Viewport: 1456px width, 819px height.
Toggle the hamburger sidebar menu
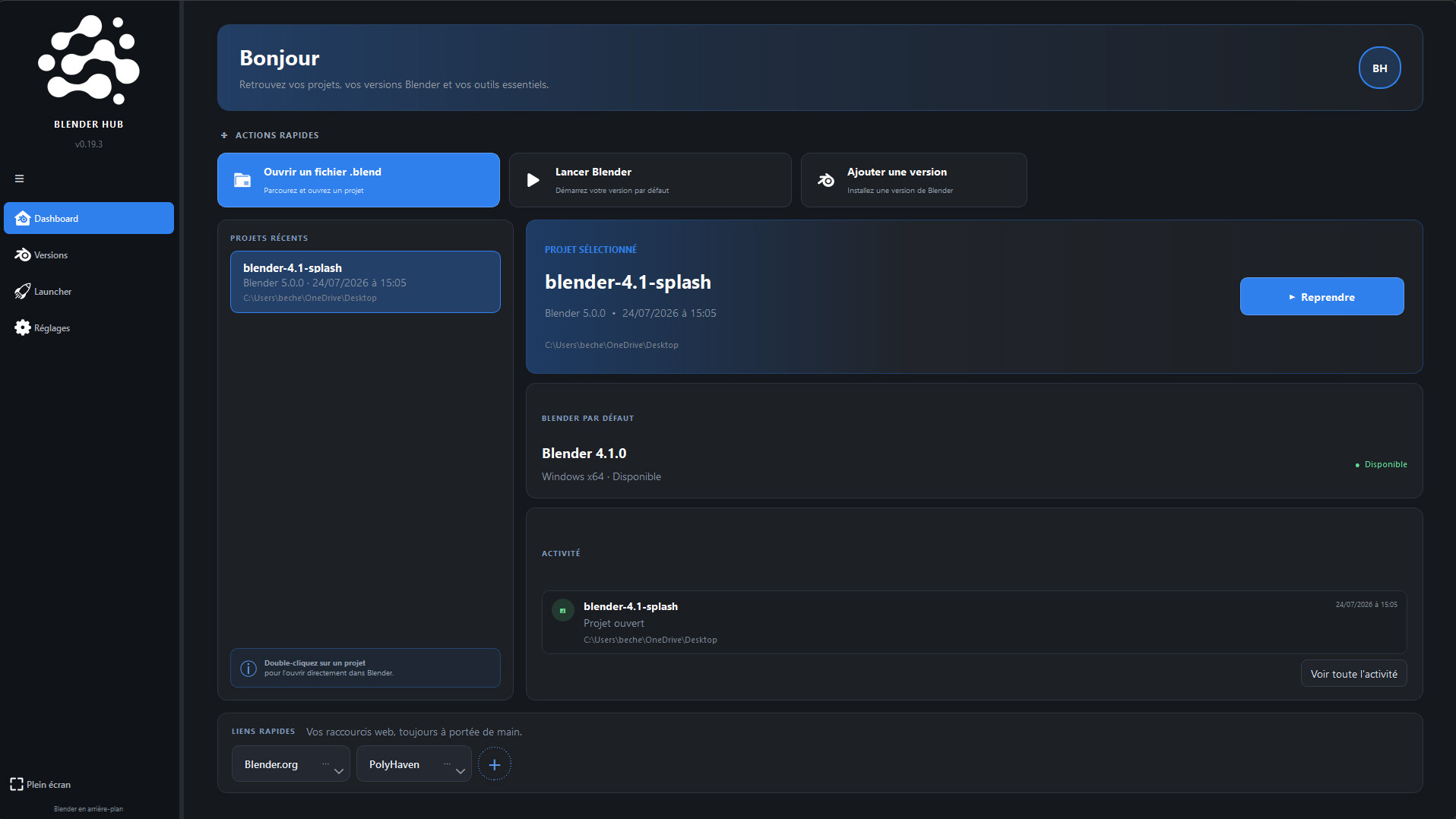point(20,179)
